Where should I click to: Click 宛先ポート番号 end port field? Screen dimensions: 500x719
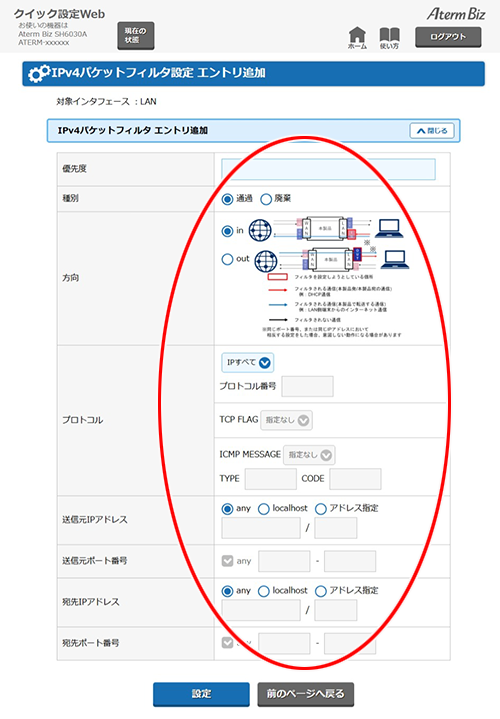pos(350,643)
